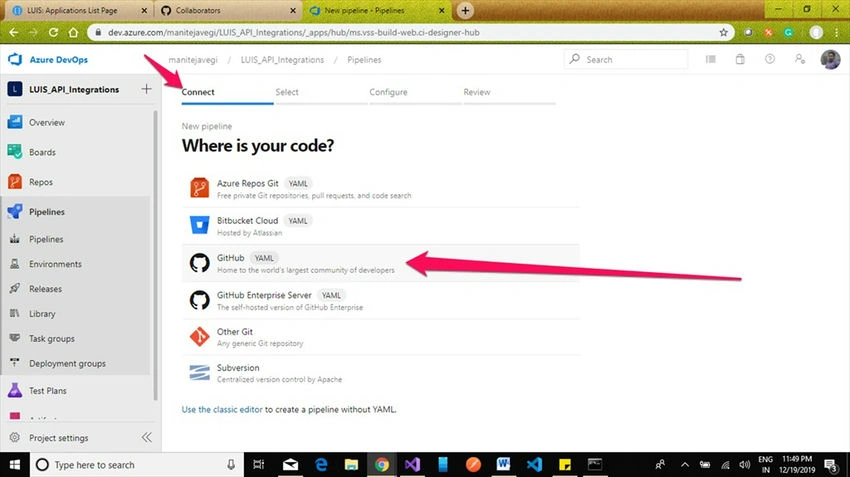This screenshot has width=850, height=477.
Task: Open Boards in the sidebar
Action: coord(42,152)
